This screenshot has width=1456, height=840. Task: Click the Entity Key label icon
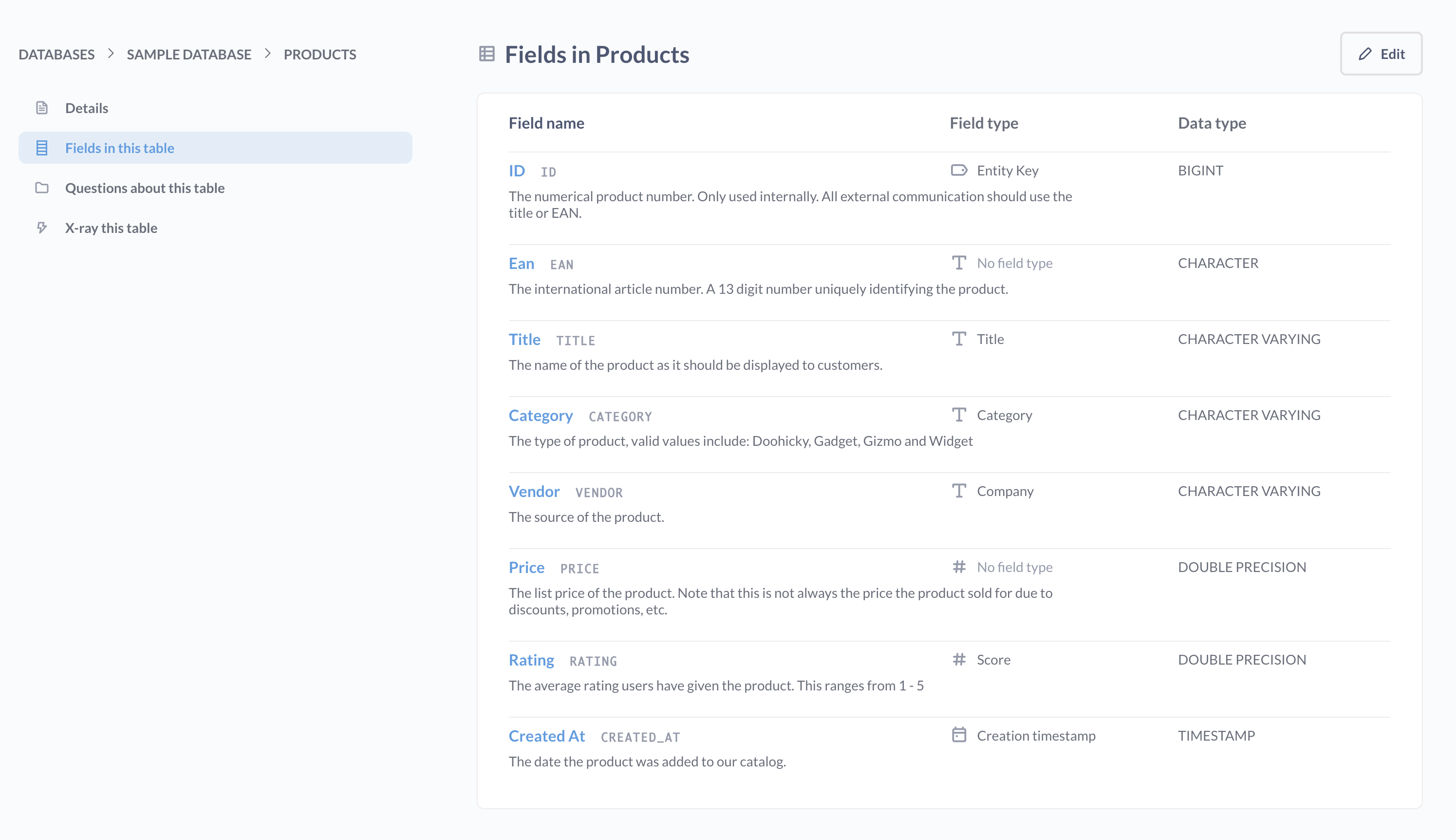click(x=958, y=170)
